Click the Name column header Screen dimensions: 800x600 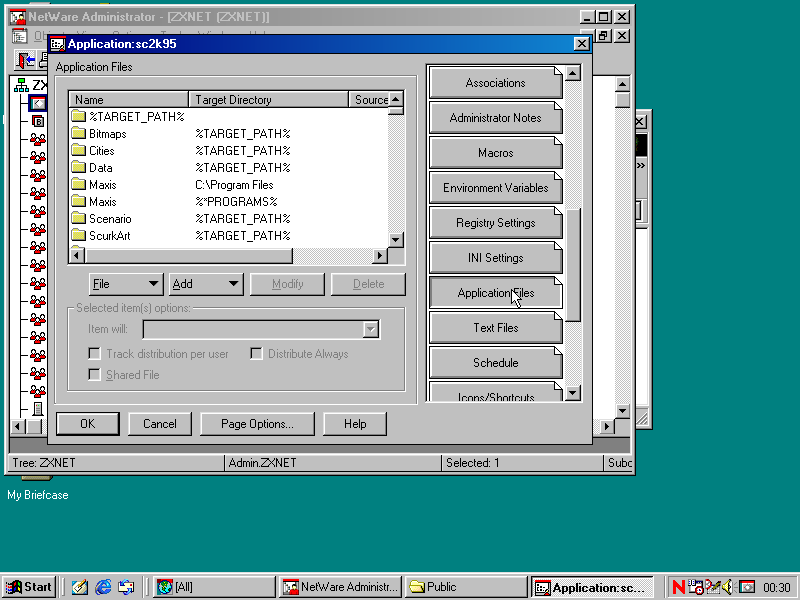click(129, 99)
